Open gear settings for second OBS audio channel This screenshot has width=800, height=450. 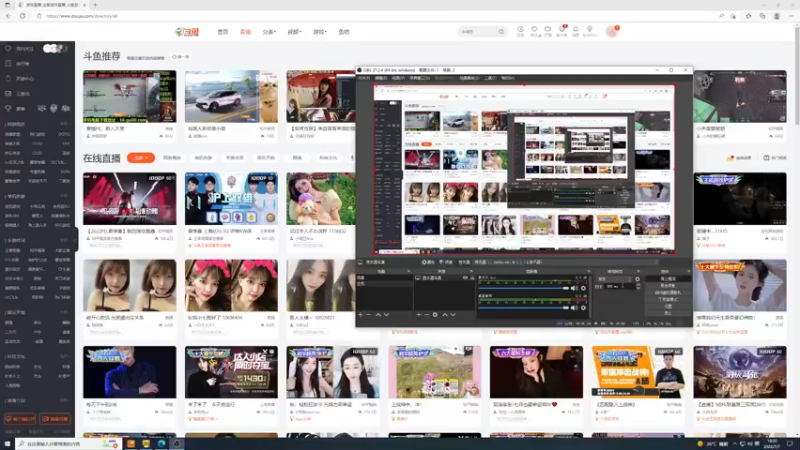coord(583,308)
